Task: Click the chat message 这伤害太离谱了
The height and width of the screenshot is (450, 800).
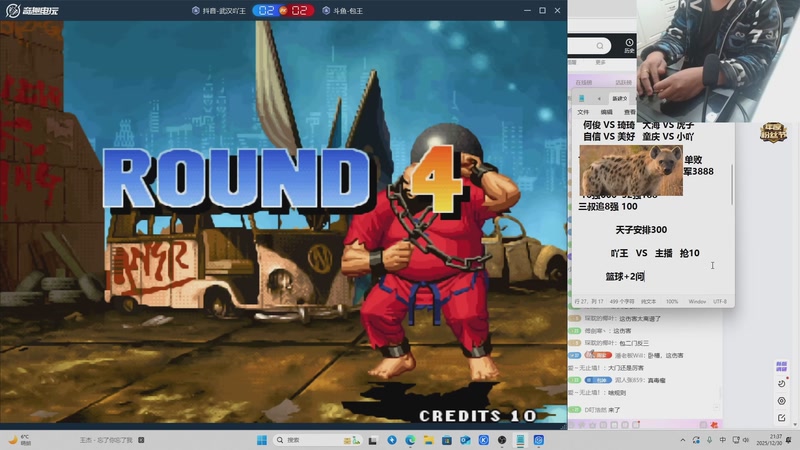Action: [640, 318]
